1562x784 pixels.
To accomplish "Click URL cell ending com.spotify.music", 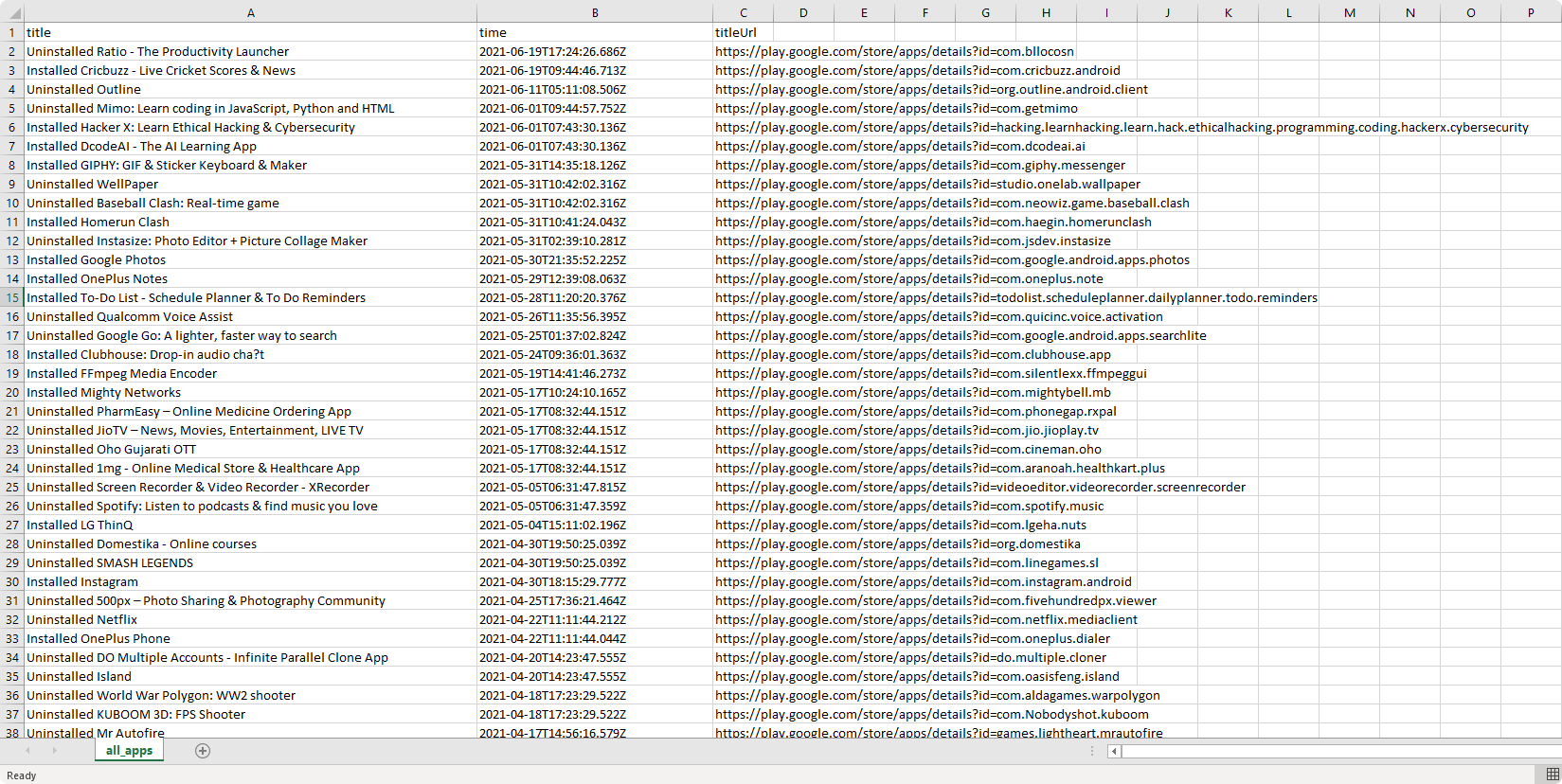I will (x=909, y=506).
